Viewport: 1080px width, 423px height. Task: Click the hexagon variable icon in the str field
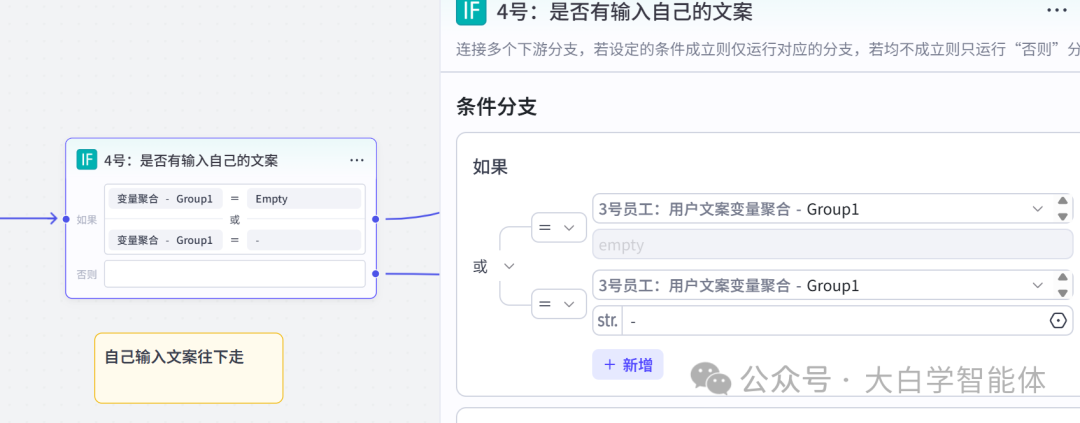pos(1058,320)
